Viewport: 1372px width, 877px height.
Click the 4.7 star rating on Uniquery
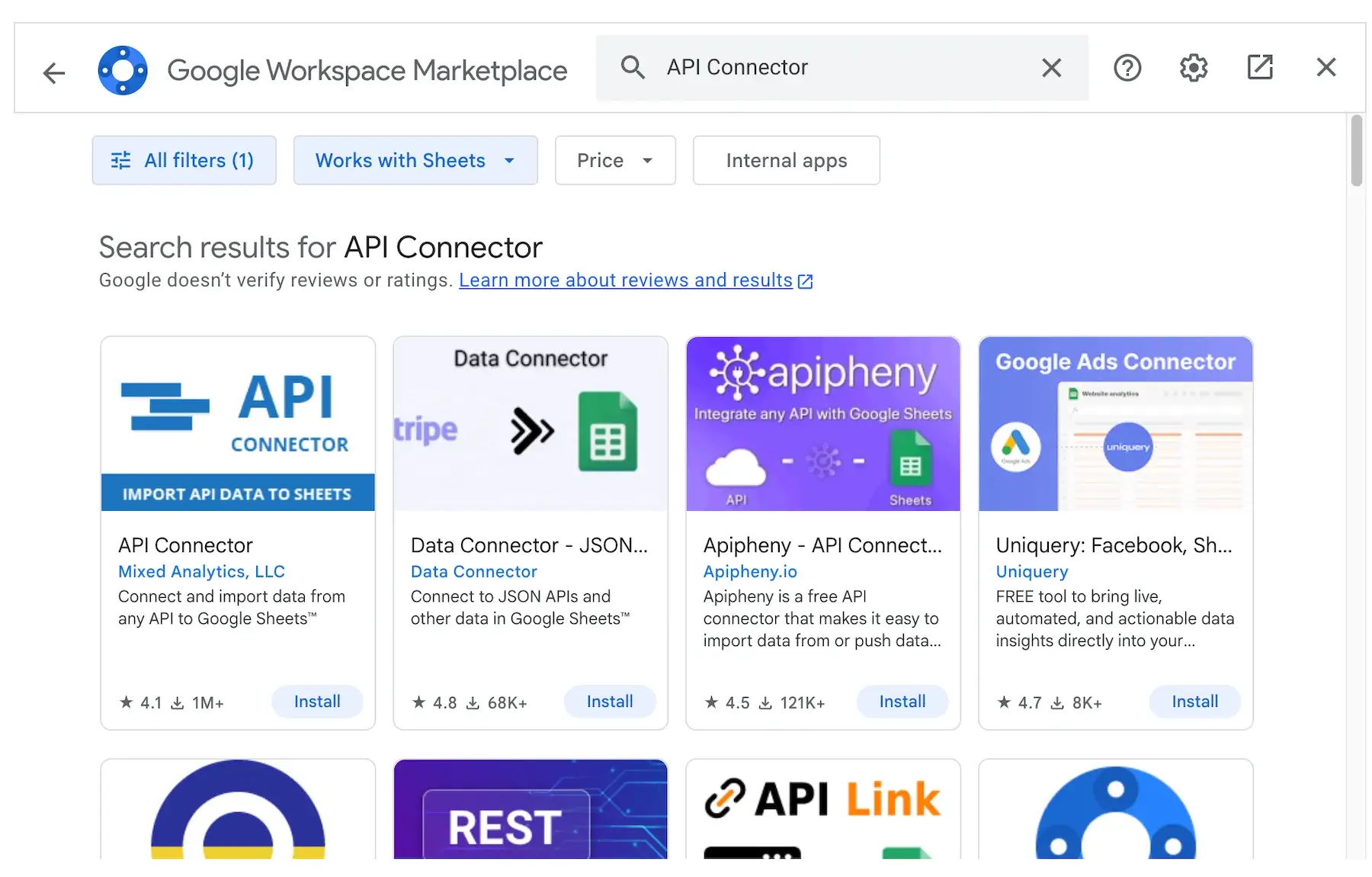point(1019,702)
